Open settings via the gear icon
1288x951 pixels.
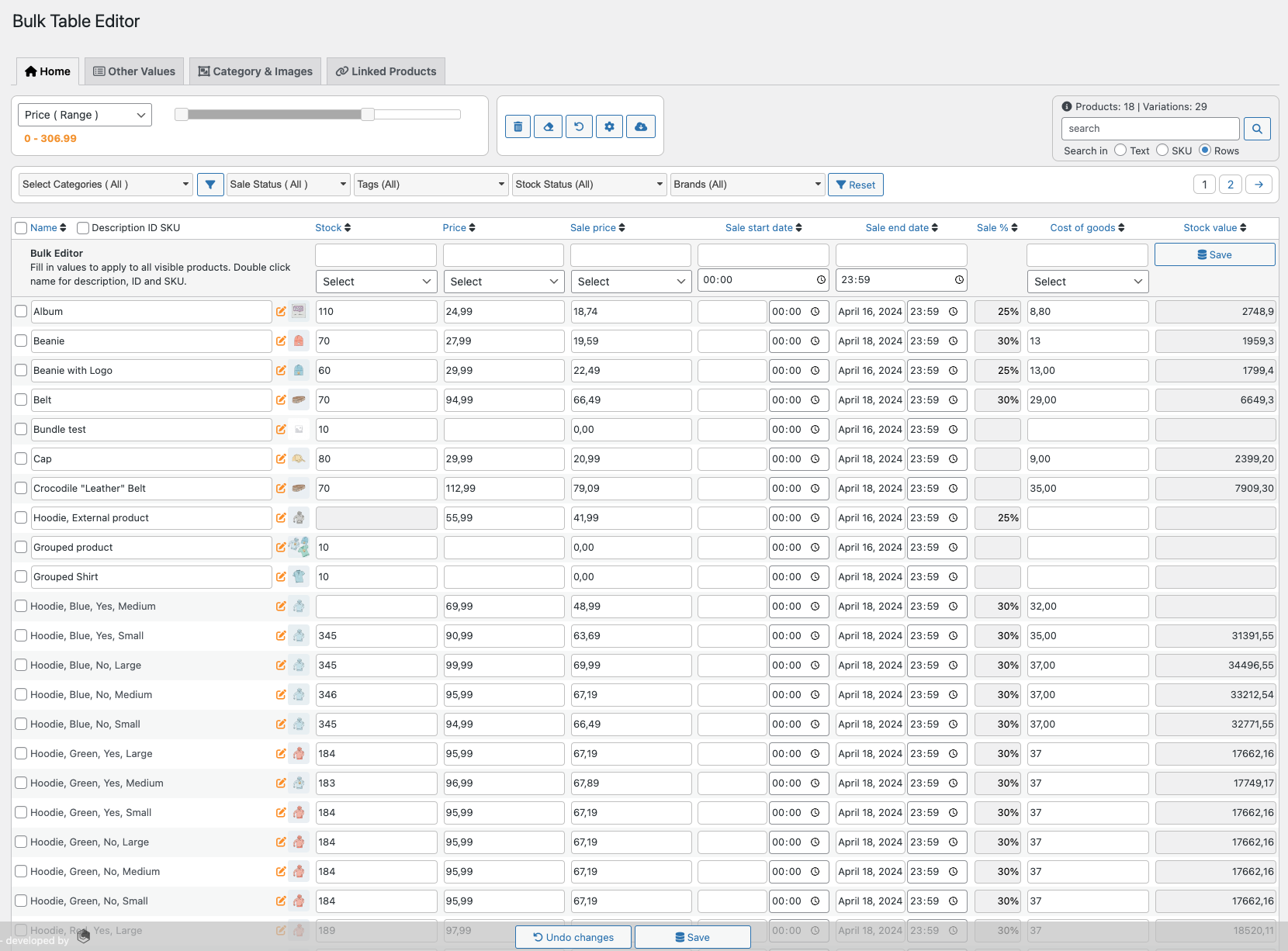[609, 126]
